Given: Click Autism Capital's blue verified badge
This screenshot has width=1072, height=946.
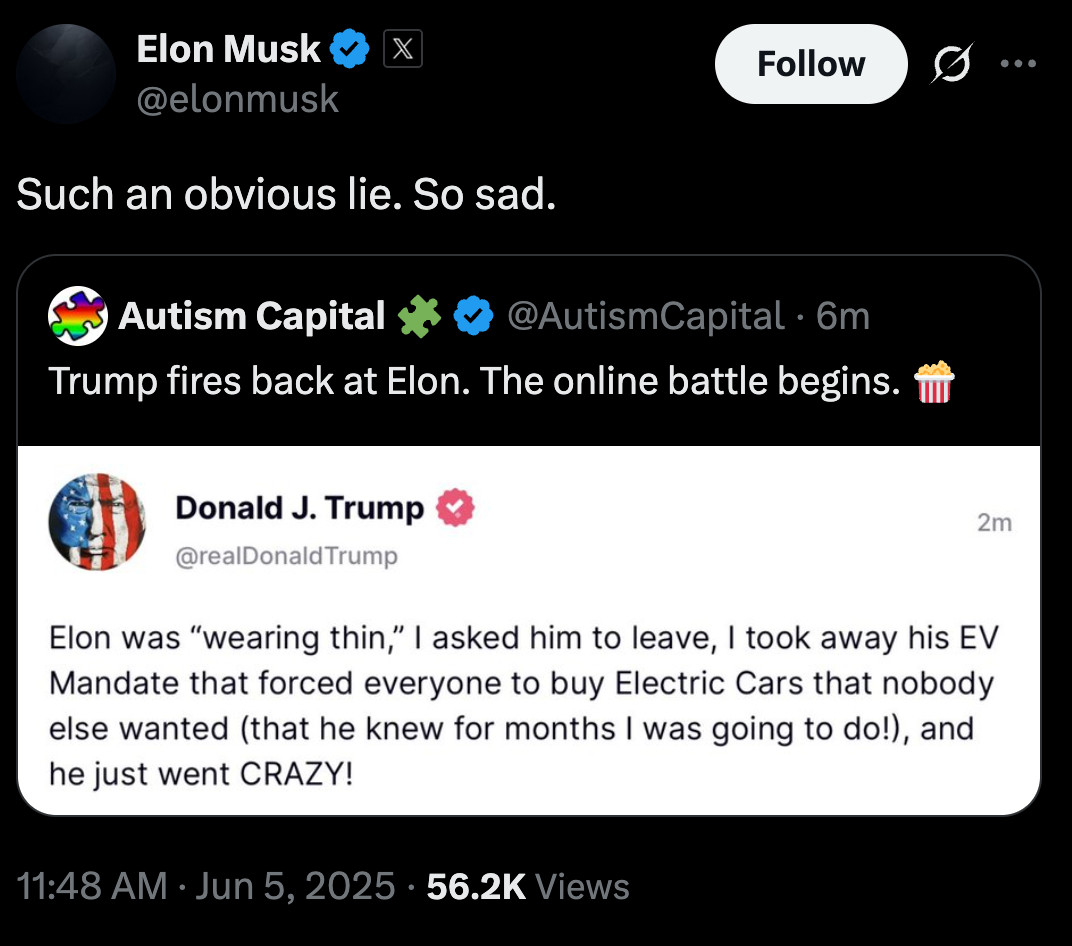Looking at the screenshot, I should pos(473,317).
